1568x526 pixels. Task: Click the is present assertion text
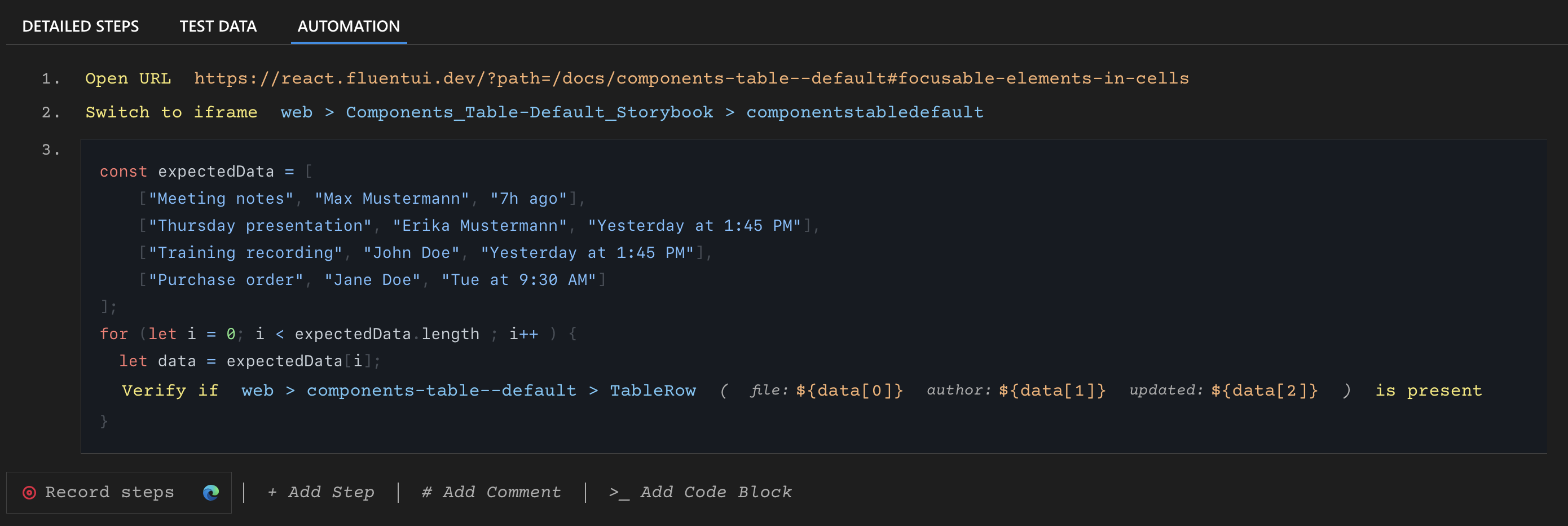[1429, 391]
